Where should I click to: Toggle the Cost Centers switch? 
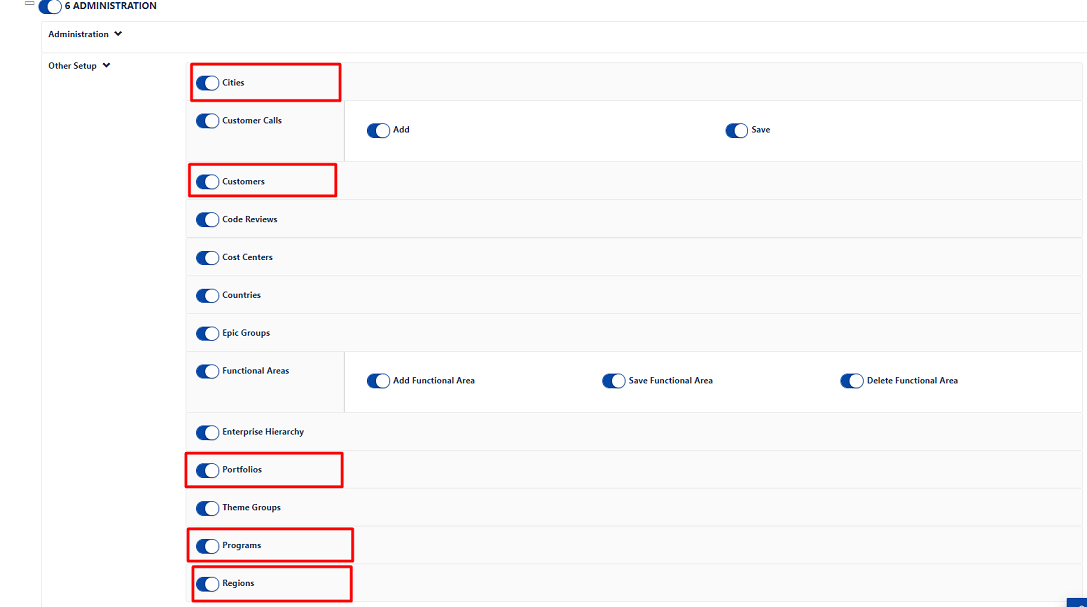pos(207,258)
